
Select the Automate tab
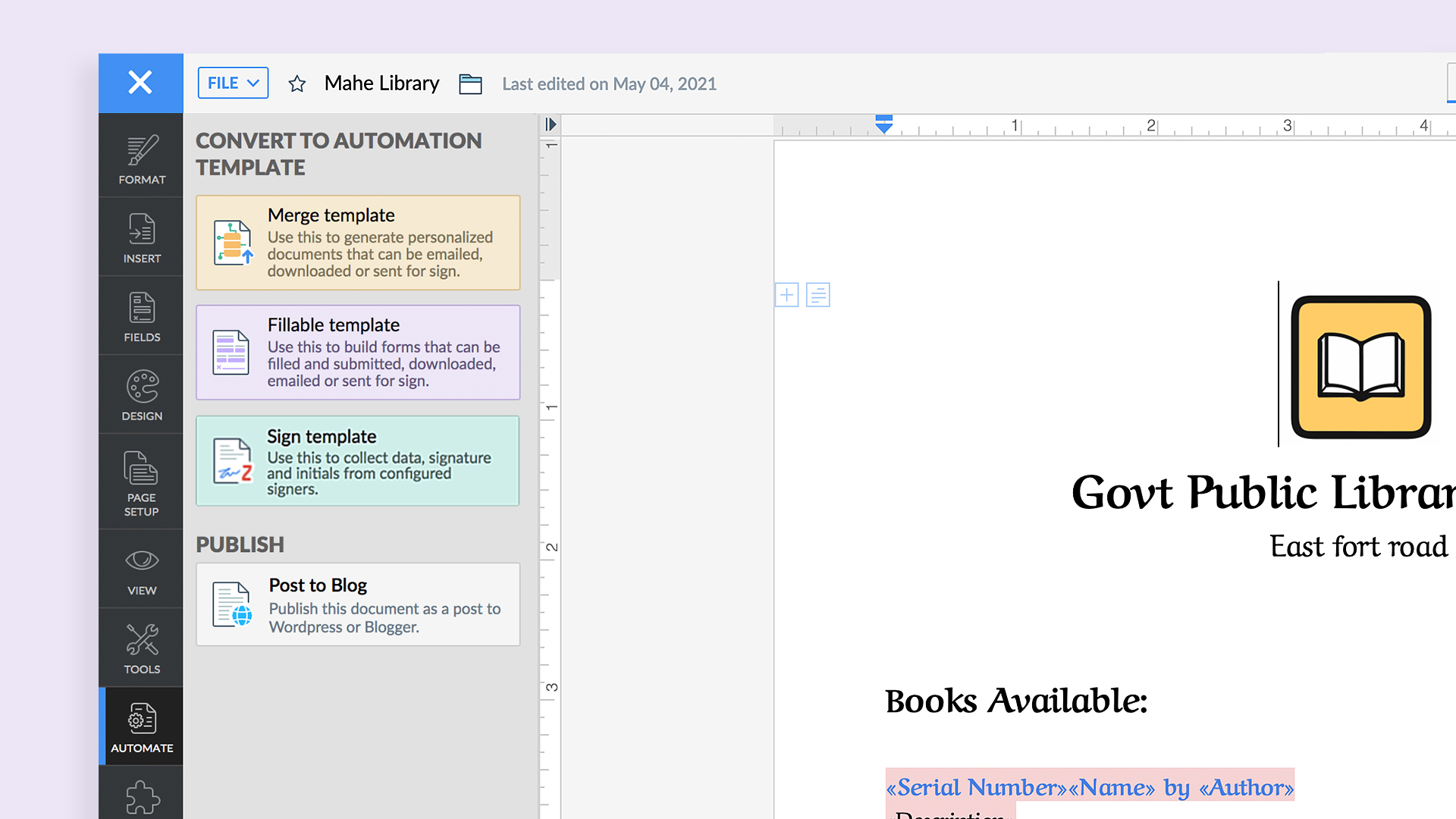142,728
